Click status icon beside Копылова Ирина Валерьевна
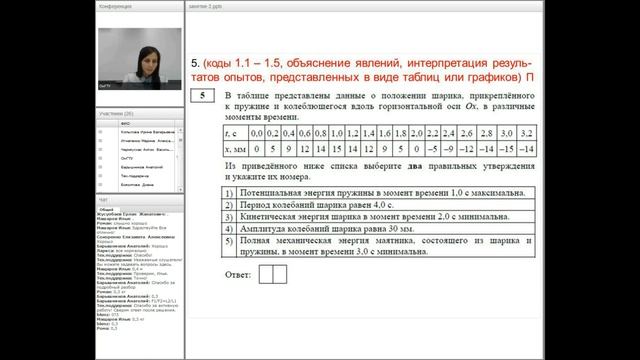640x360 pixels. (100, 132)
